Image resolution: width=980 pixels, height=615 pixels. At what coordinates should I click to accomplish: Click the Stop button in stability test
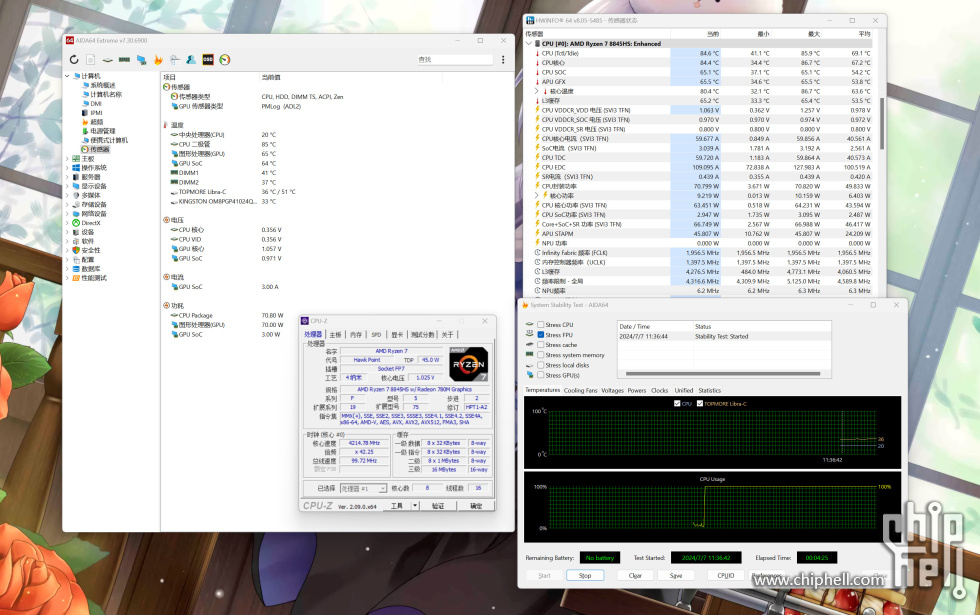point(585,576)
